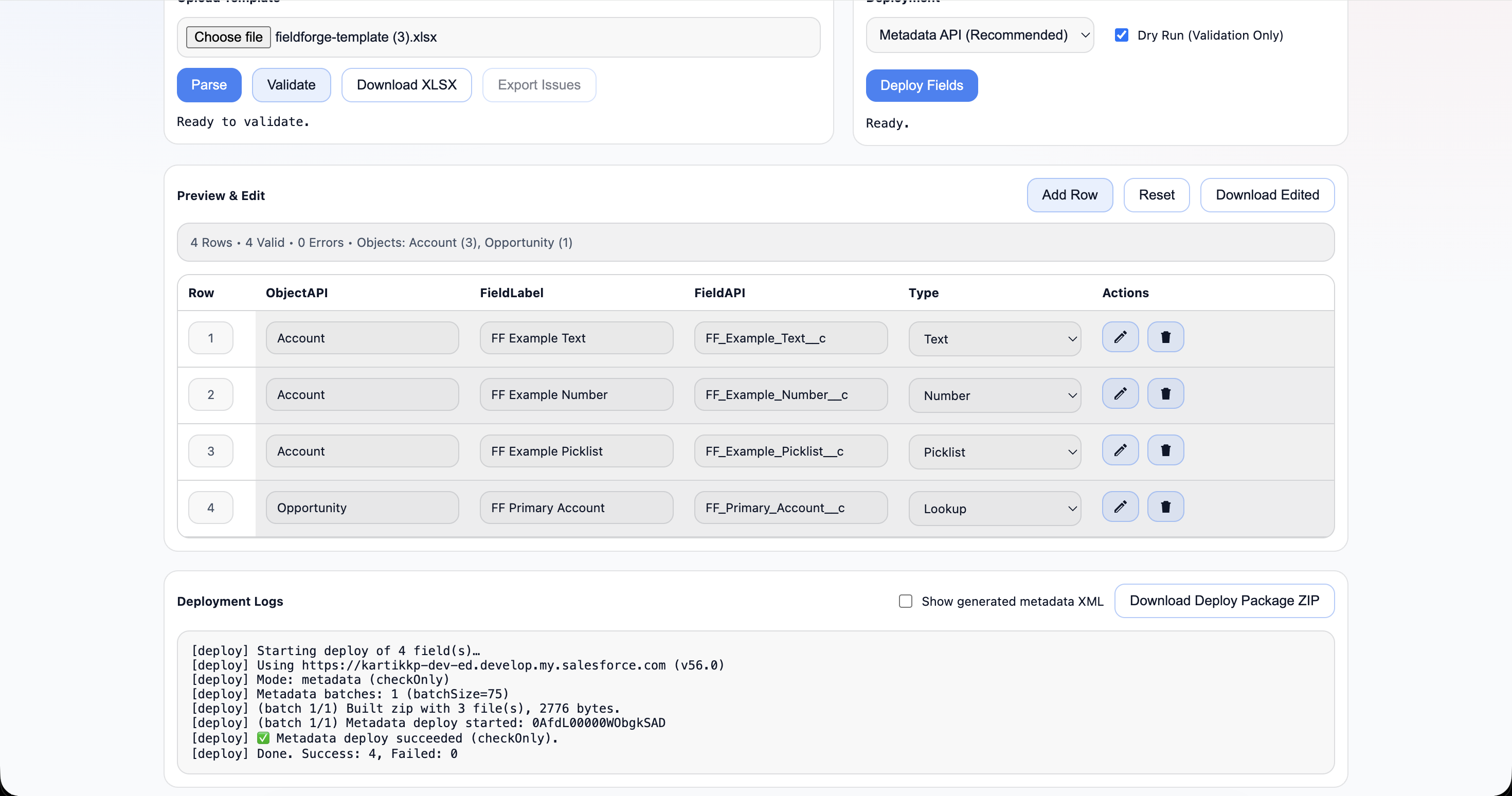Delete row 2 FF Example Number via trash icon
The width and height of the screenshot is (1512, 796).
[x=1165, y=393]
